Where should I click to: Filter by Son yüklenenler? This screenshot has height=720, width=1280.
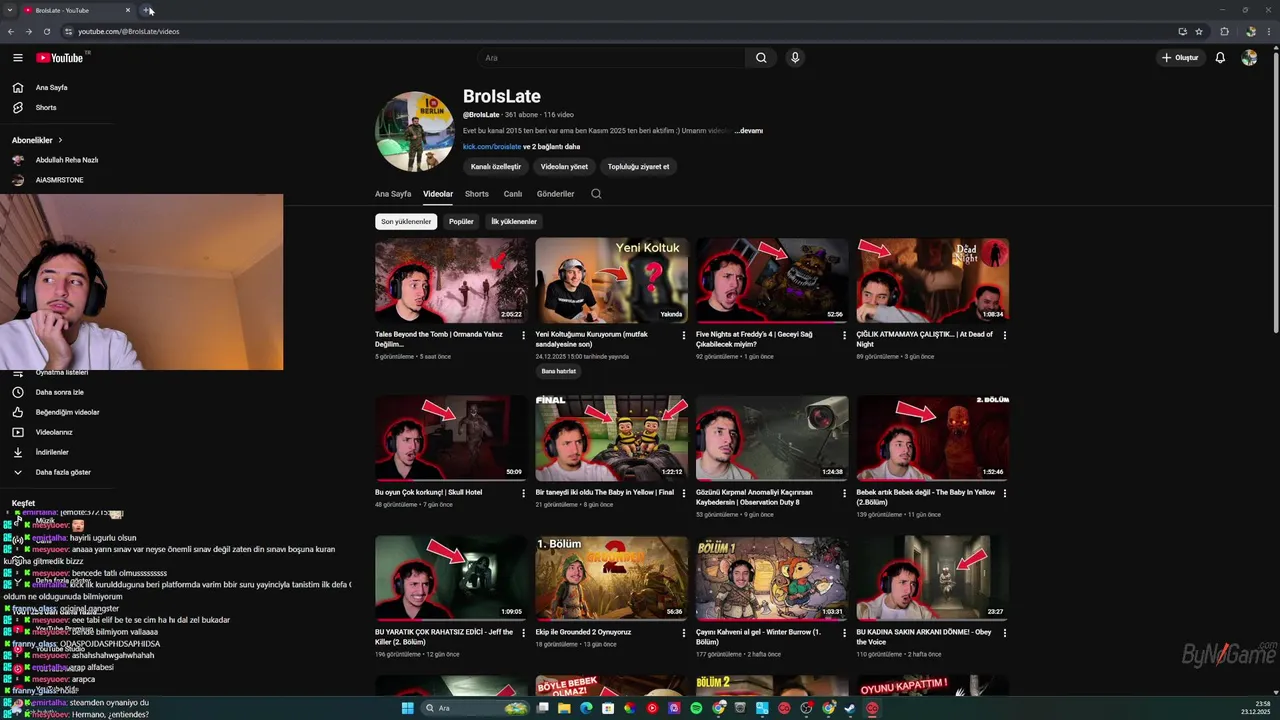tap(406, 221)
